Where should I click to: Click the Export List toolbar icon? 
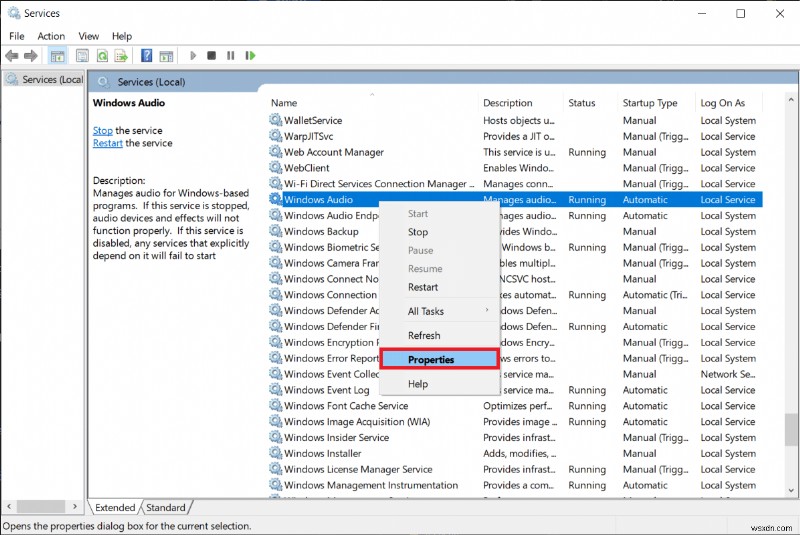[x=120, y=56]
